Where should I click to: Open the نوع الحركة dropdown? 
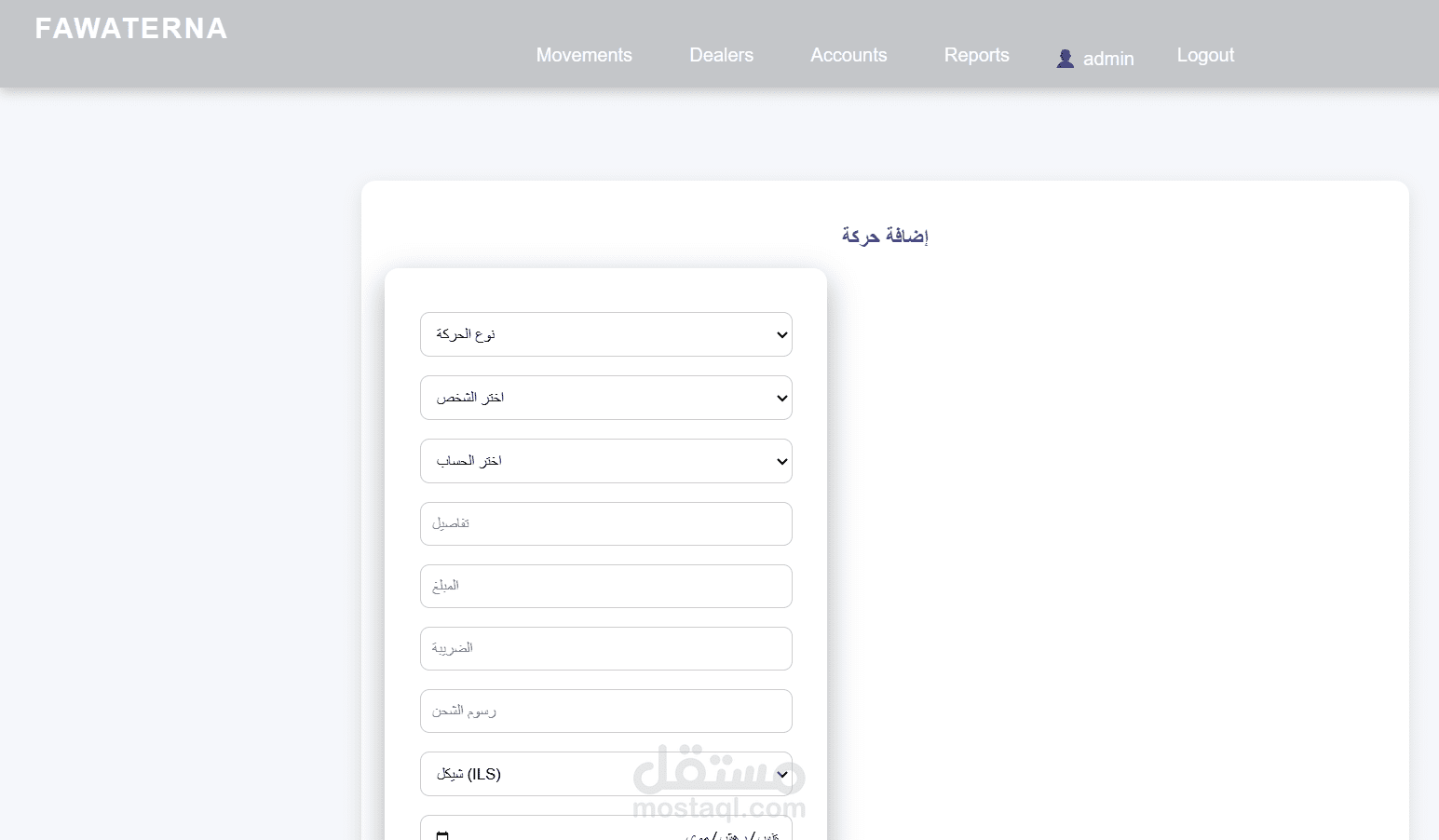[606, 334]
